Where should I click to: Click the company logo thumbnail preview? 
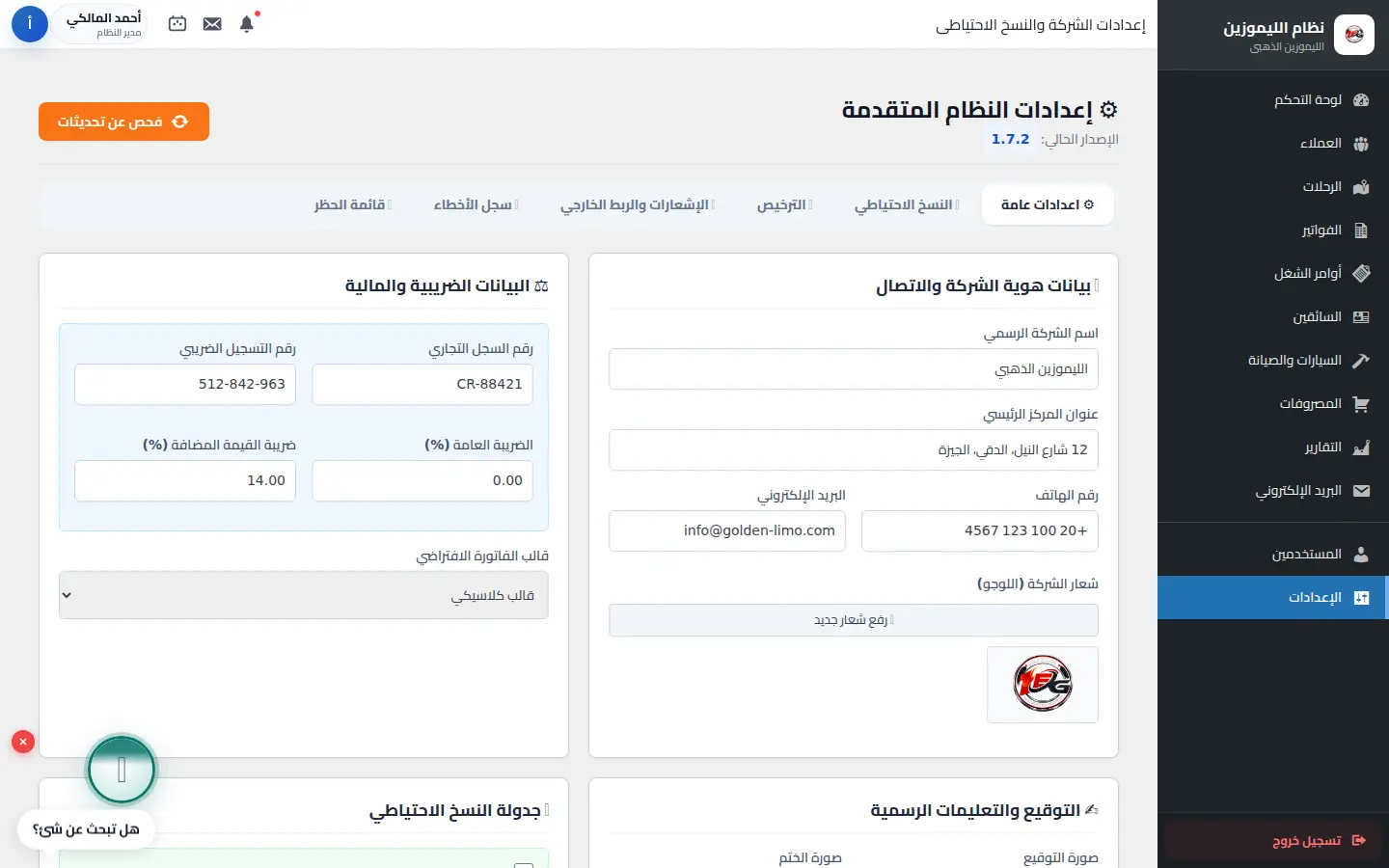tap(1043, 685)
